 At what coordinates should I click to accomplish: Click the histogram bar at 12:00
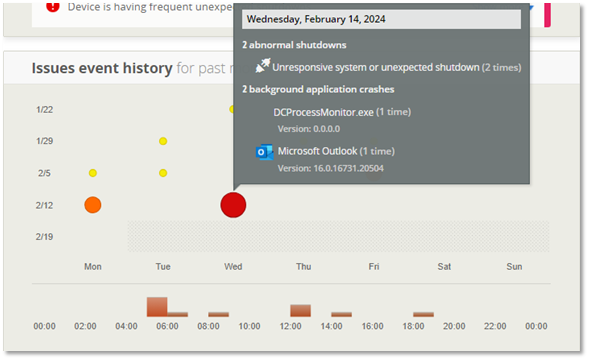[301, 310]
